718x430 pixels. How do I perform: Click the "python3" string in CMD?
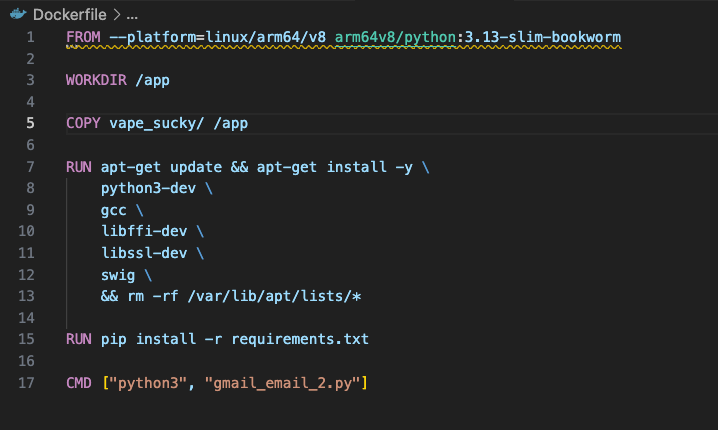(148, 383)
